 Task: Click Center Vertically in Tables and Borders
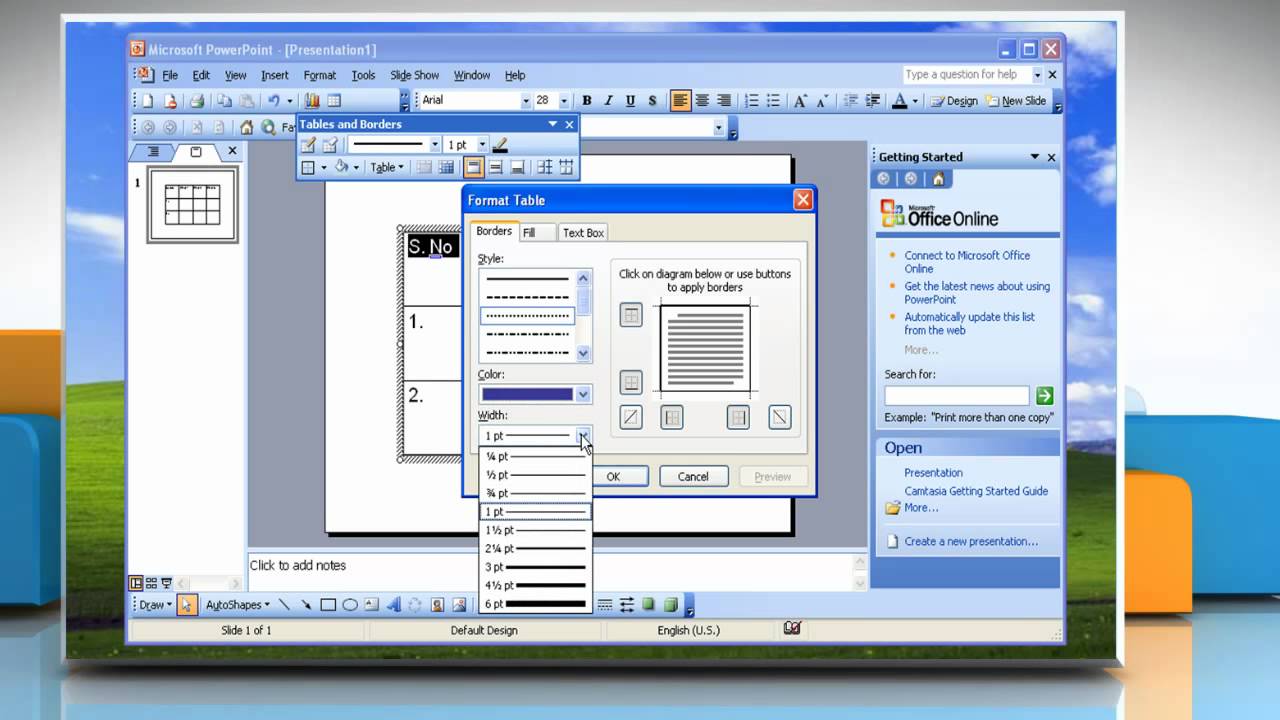pyautogui.click(x=495, y=168)
